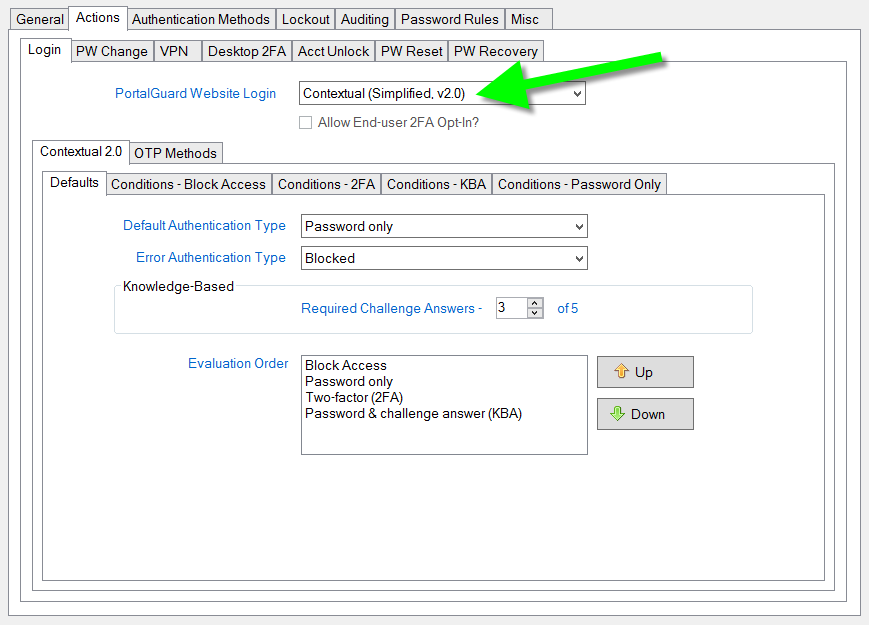
Task: Click the Up button
Action: coord(645,372)
